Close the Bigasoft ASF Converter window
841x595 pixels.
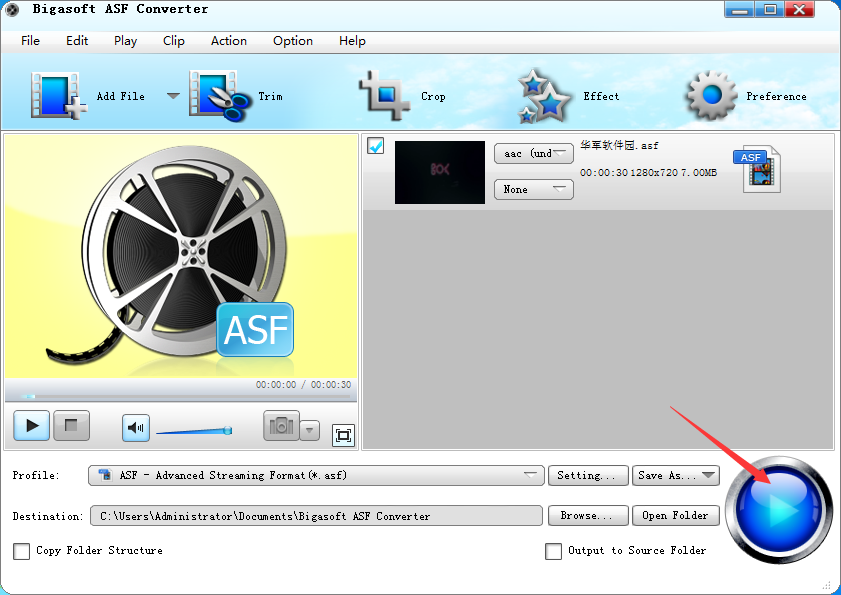[x=800, y=10]
